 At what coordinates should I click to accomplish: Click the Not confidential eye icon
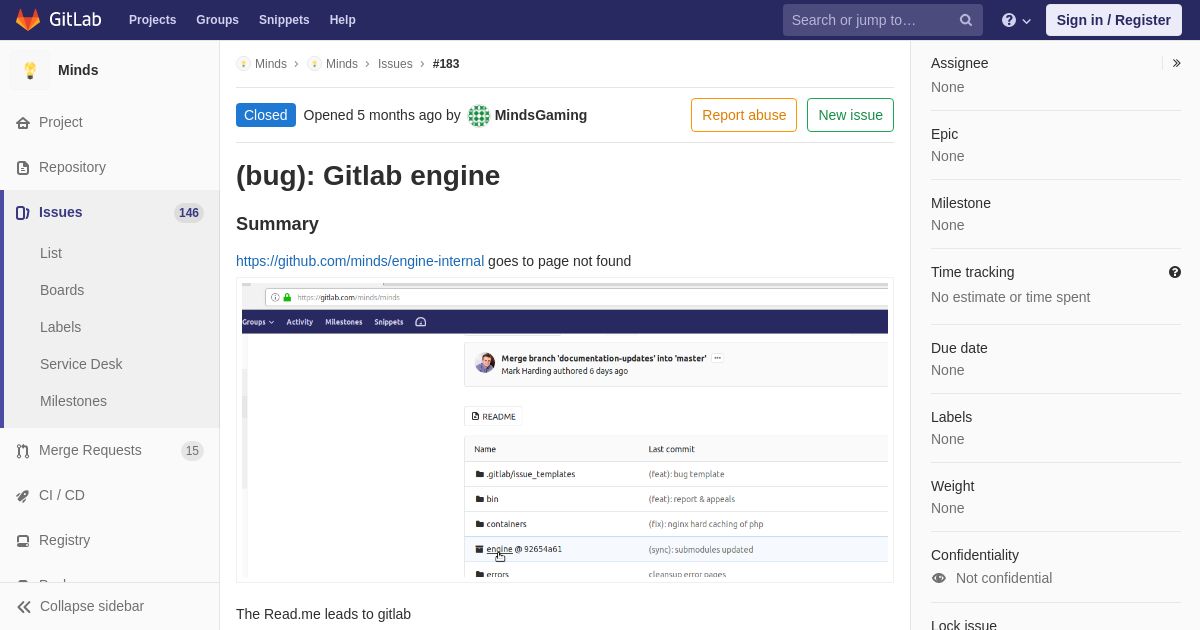[939, 578]
